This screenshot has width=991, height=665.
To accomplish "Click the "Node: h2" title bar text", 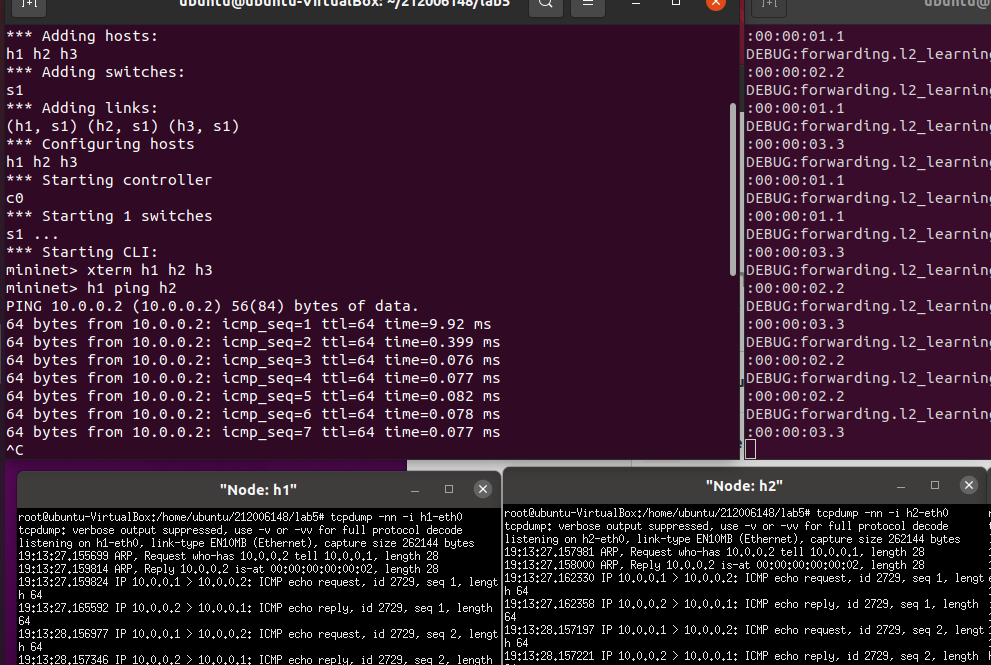I will [x=744, y=486].
